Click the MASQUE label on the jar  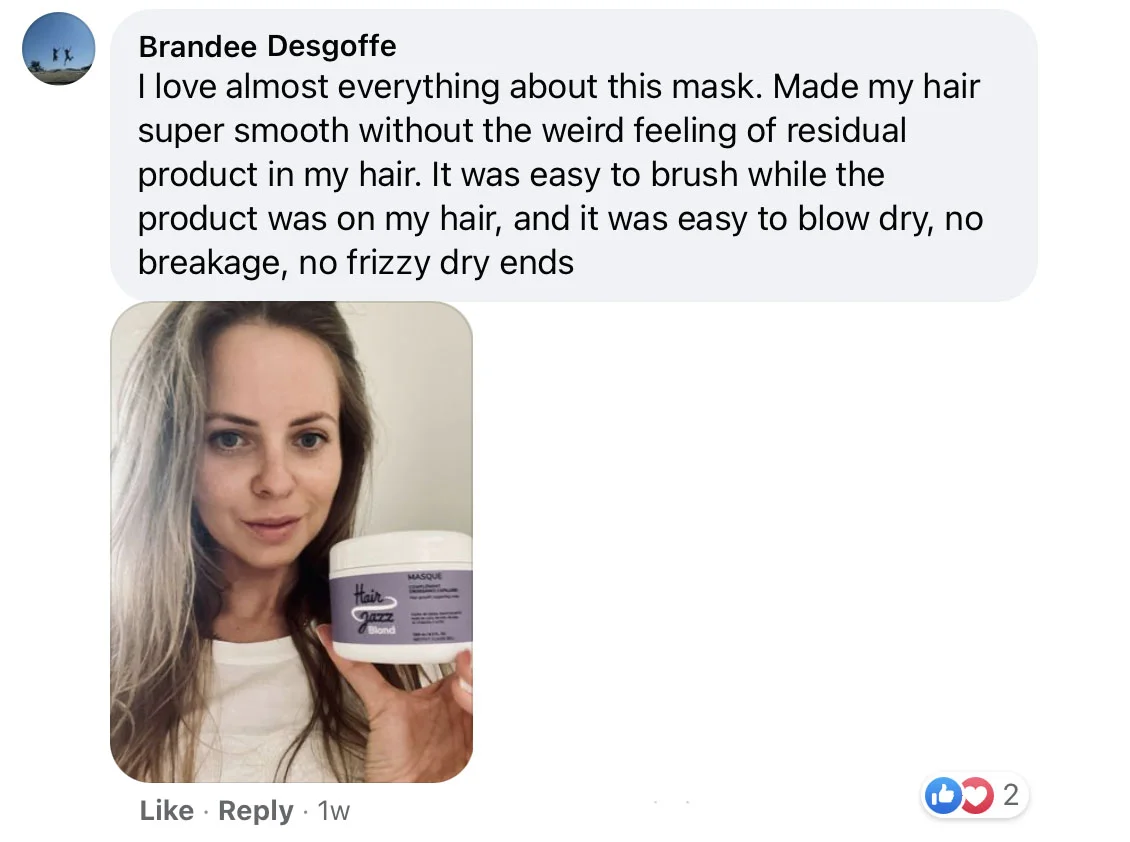click(425, 577)
